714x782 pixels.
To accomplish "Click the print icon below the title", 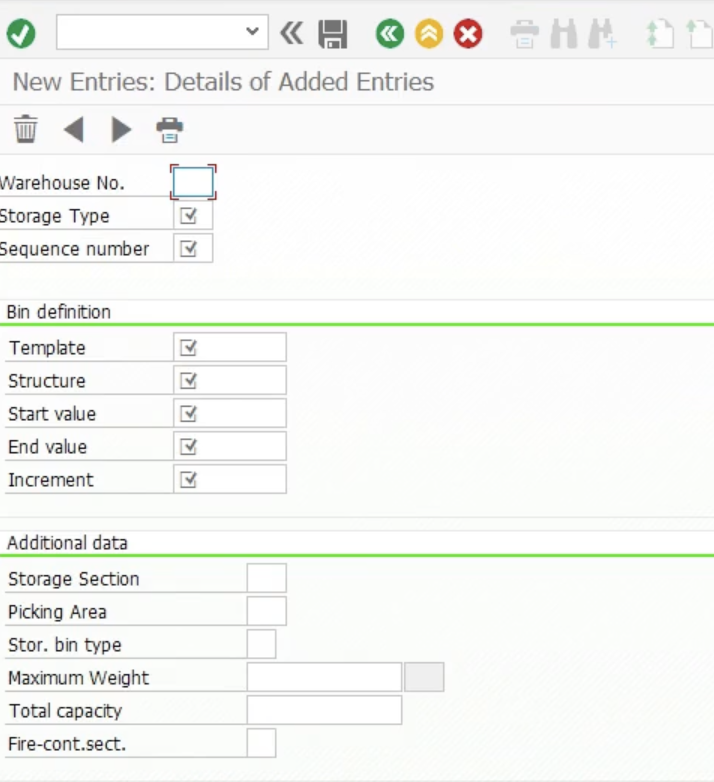I will tap(170, 129).
